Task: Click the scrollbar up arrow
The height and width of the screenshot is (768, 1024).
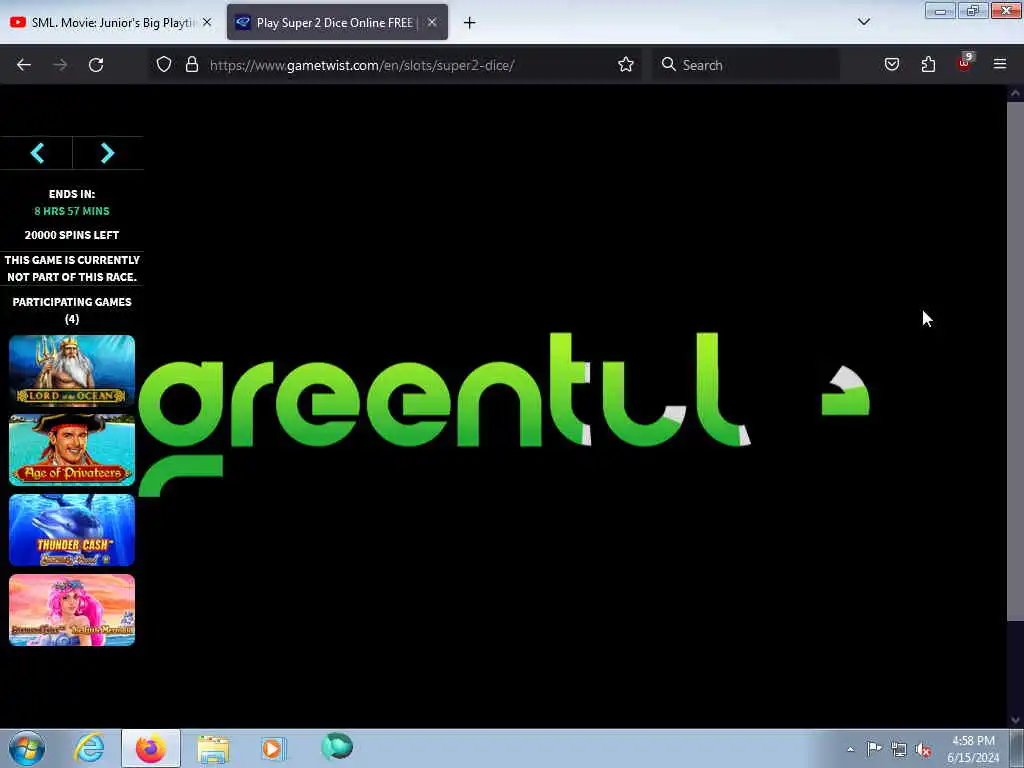Action: (x=1015, y=93)
